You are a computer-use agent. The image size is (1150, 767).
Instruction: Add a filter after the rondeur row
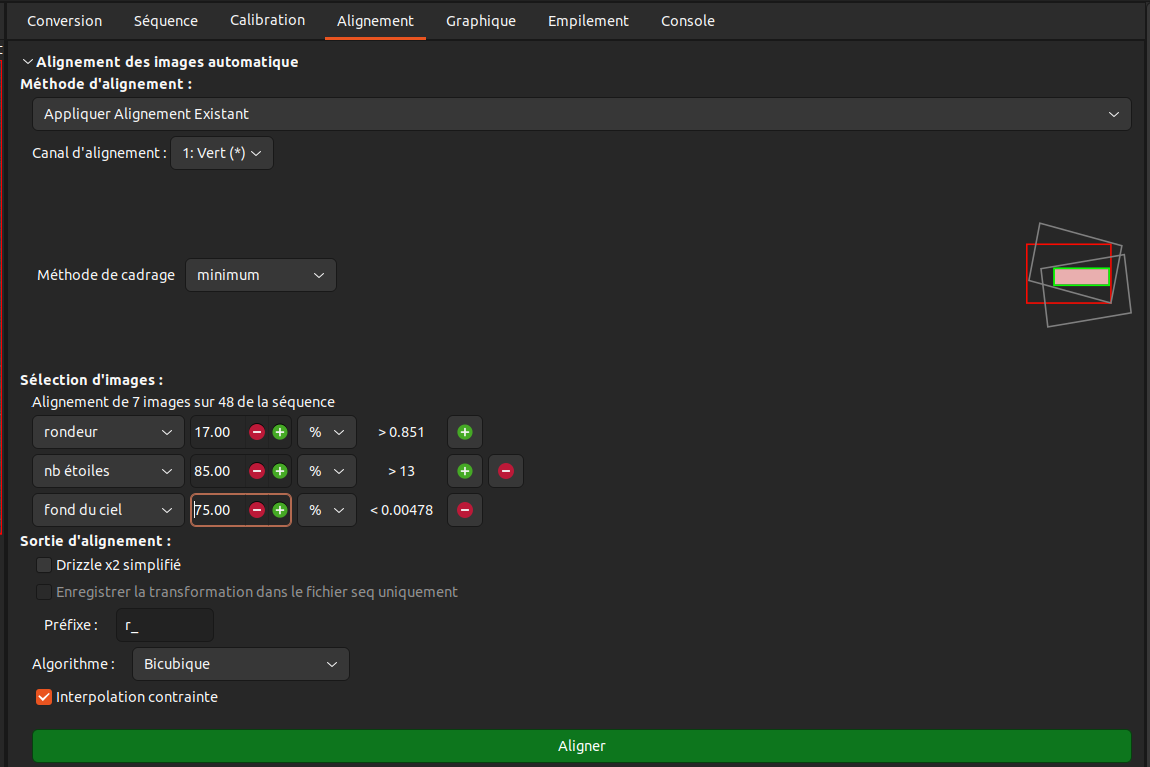(465, 432)
